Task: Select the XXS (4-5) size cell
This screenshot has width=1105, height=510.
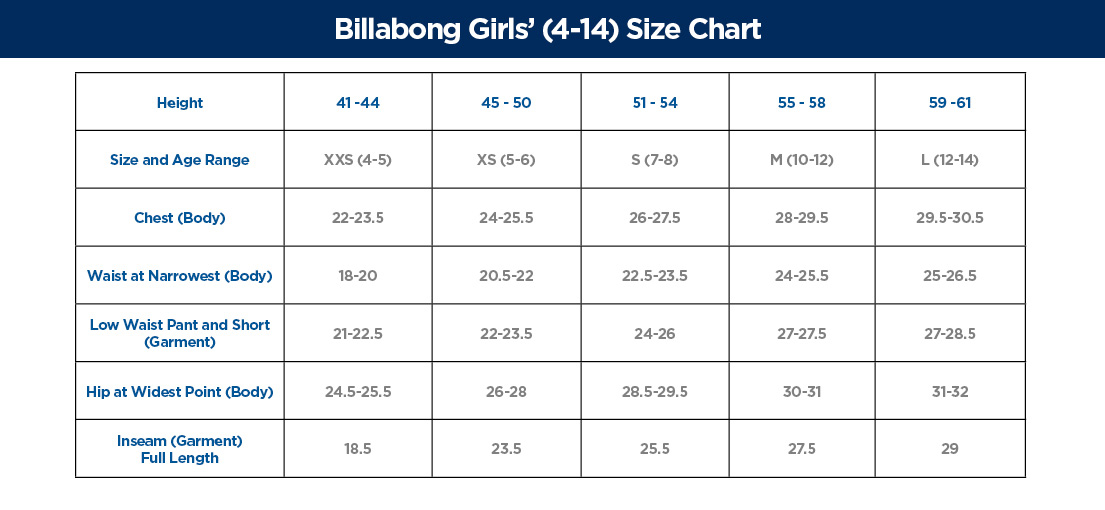Action: 358,160
